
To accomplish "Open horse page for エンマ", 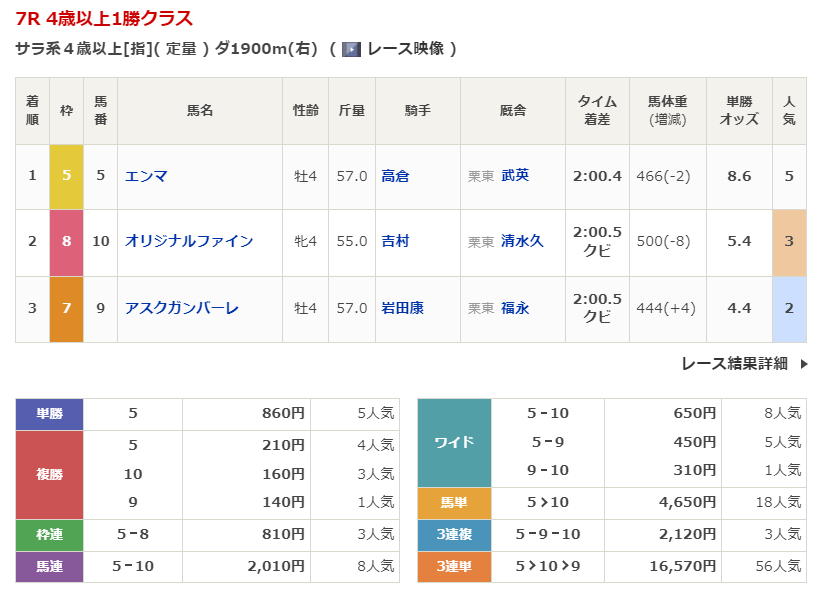I will pyautogui.click(x=146, y=176).
